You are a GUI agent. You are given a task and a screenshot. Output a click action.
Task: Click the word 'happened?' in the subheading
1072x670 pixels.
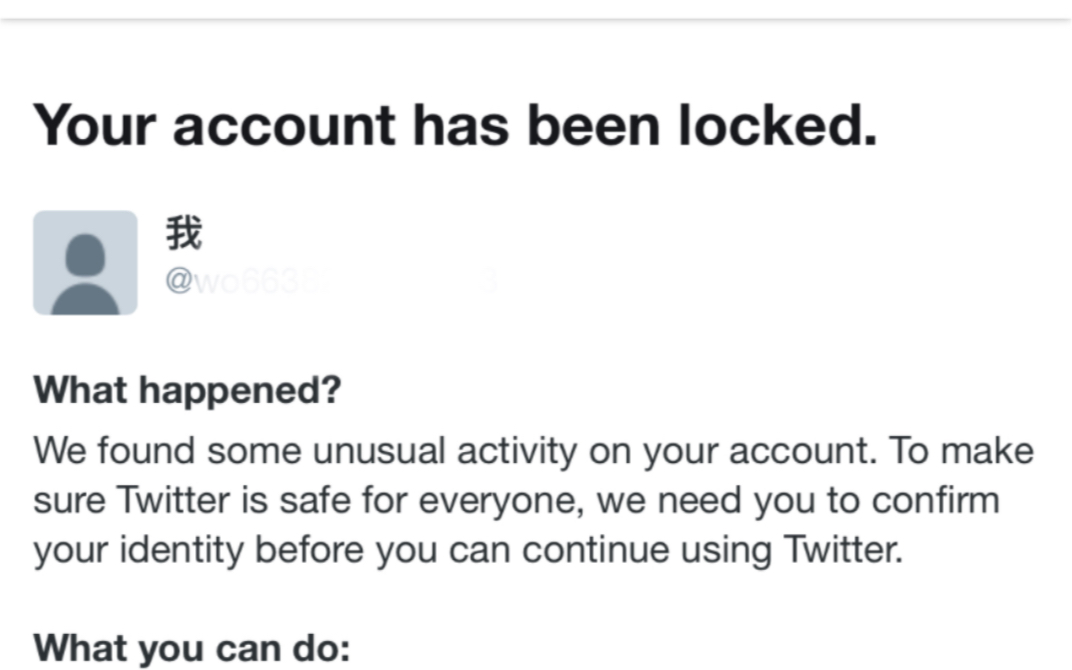240,391
